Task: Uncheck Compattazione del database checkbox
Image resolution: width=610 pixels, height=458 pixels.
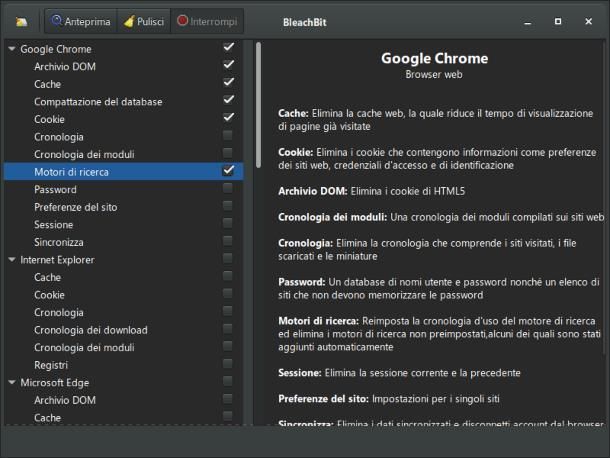Action: pyautogui.click(x=228, y=100)
